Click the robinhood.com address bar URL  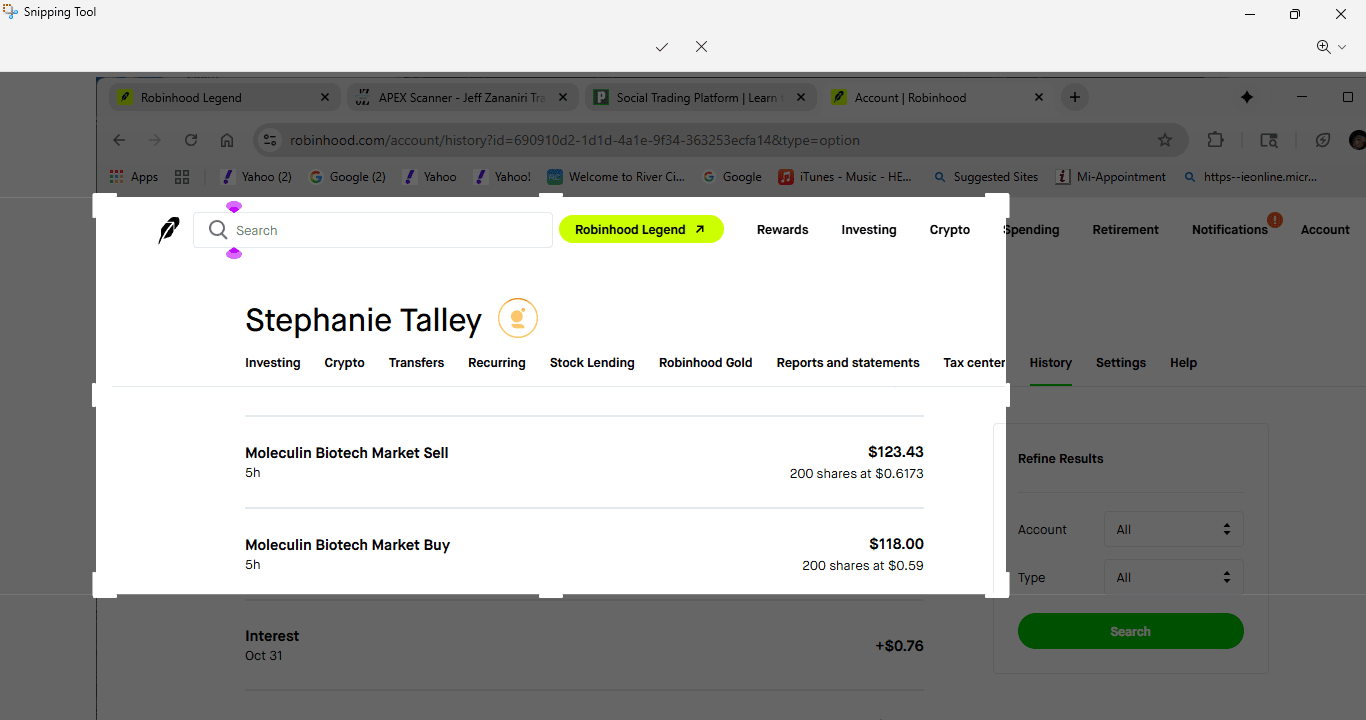(575, 141)
